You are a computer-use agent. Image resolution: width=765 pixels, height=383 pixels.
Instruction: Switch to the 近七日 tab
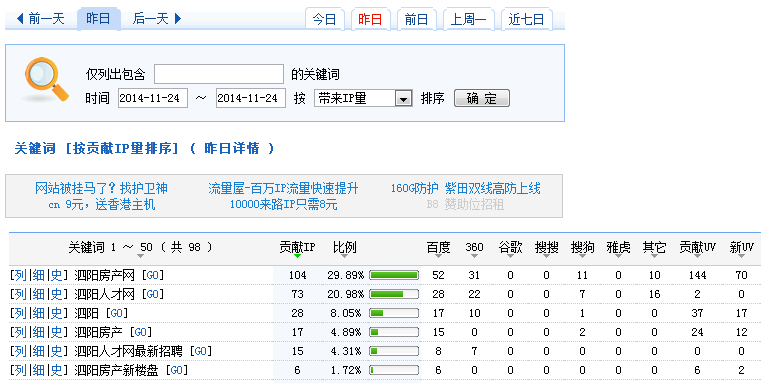pos(526,20)
